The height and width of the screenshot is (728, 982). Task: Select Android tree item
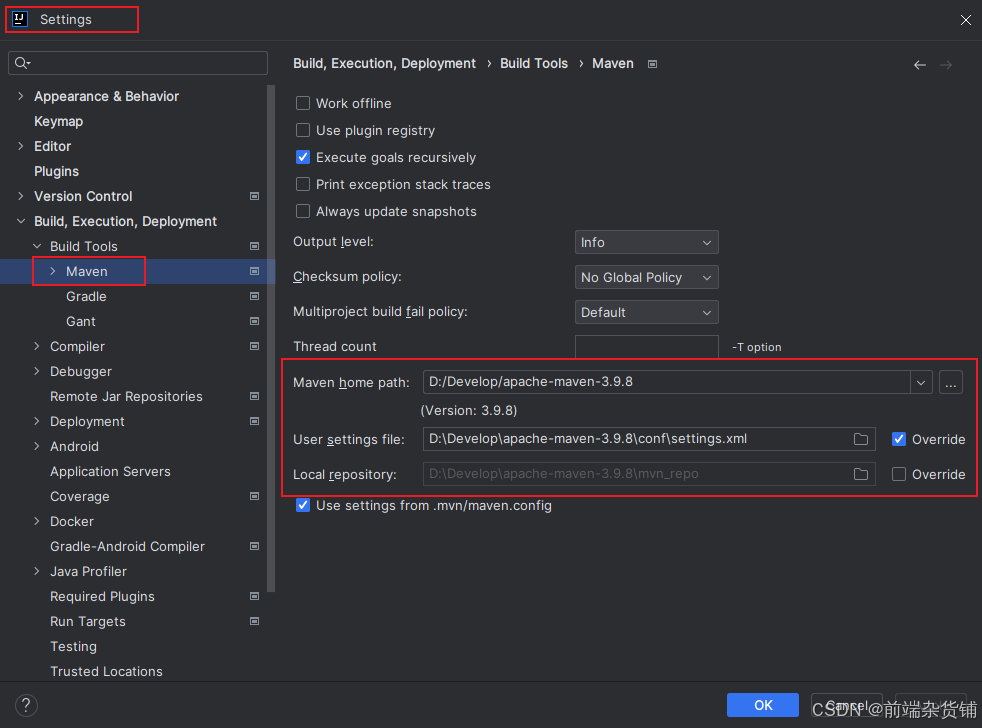(75, 446)
